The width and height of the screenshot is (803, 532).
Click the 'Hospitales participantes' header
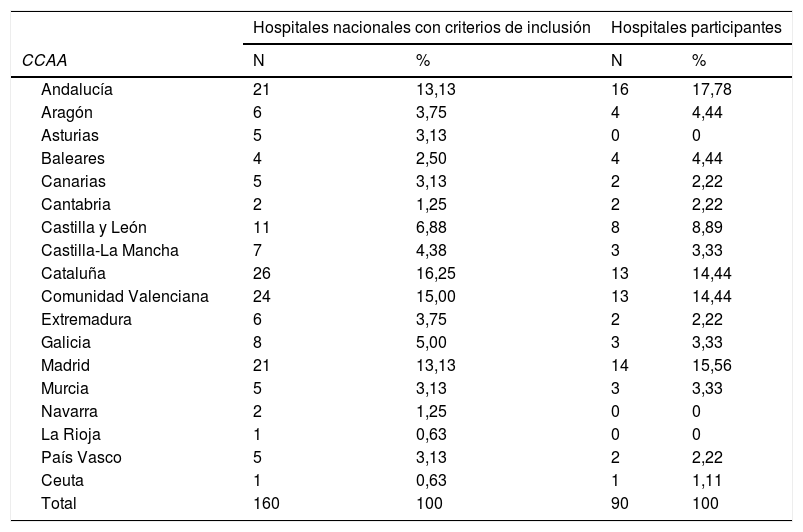696,28
